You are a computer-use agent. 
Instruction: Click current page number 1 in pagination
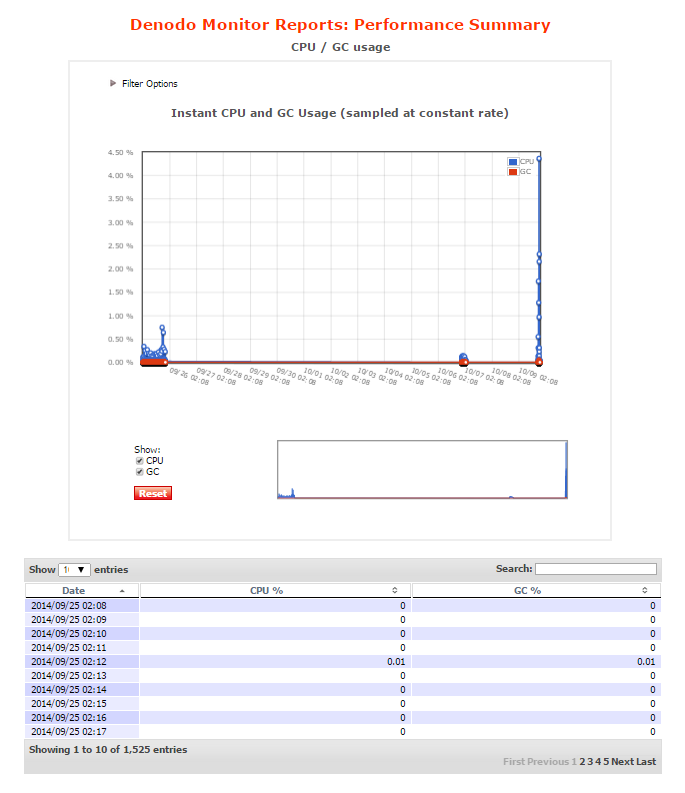pos(574,762)
